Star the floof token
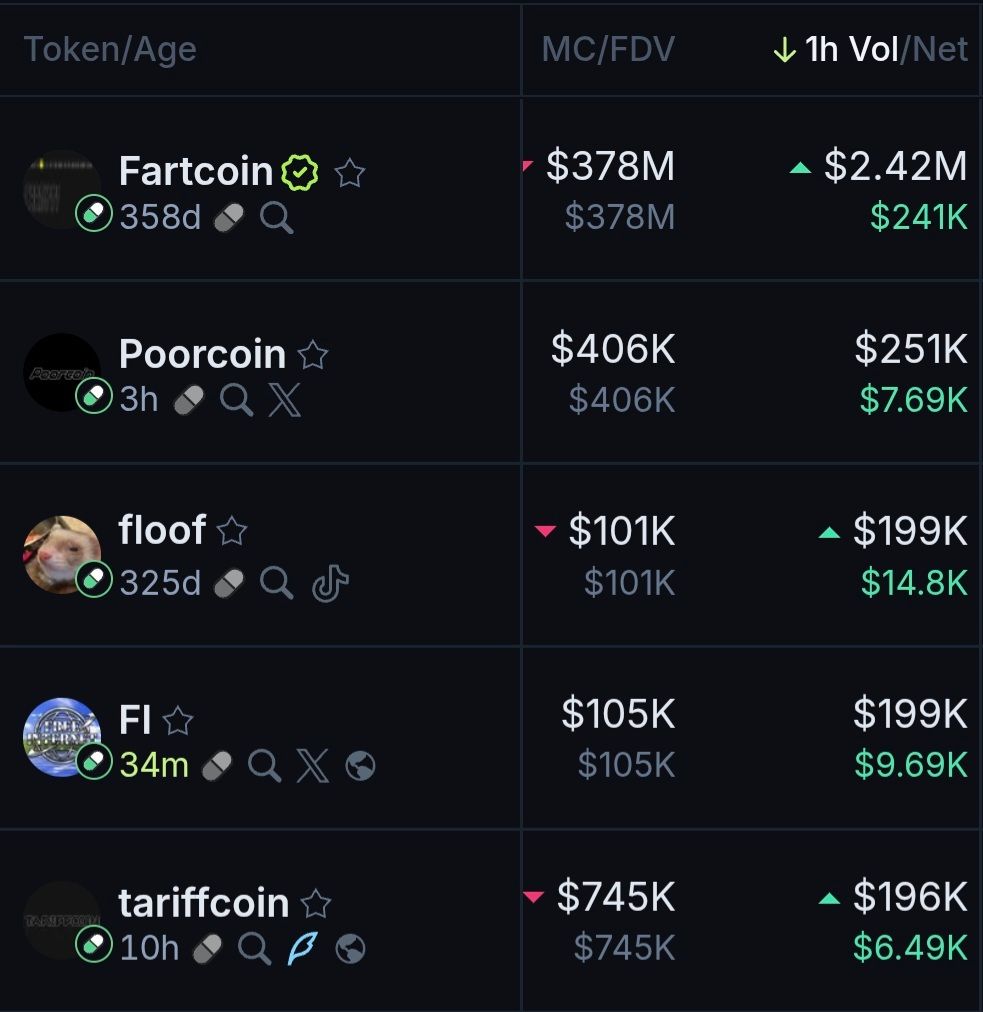Screen dimensions: 983x1012 coord(232,531)
